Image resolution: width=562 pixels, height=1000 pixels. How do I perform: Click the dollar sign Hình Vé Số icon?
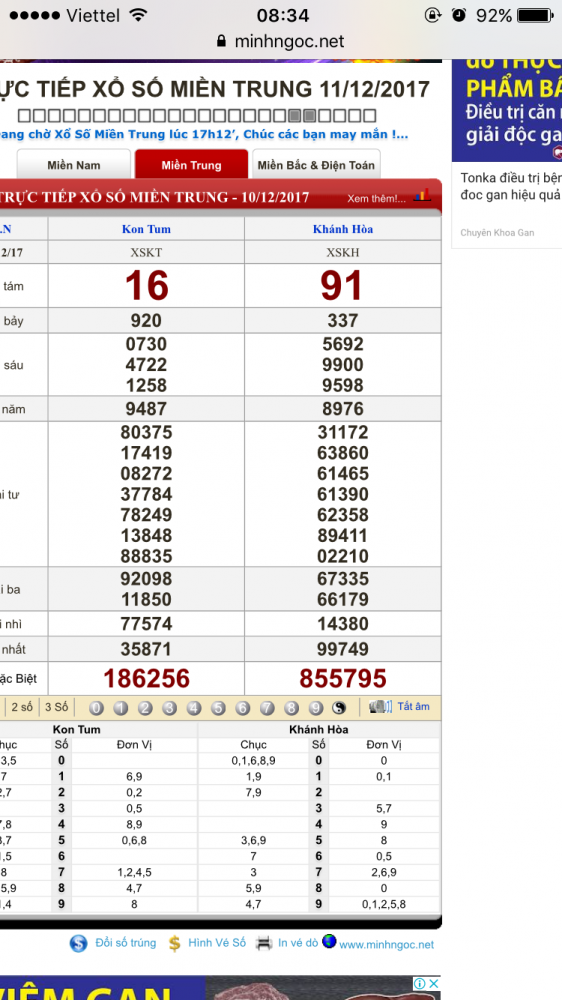pyautogui.click(x=174, y=943)
